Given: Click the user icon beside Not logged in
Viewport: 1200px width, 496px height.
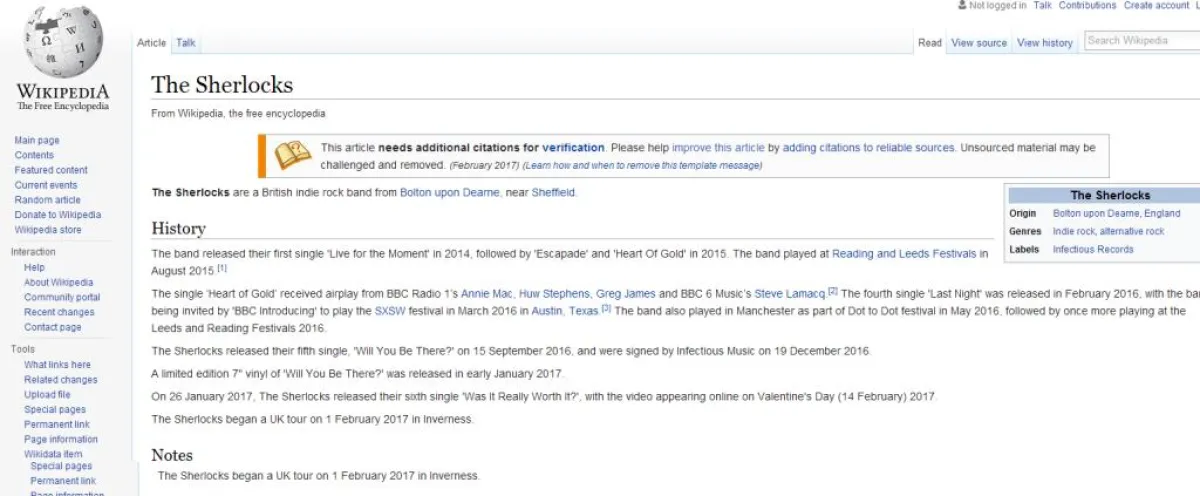Looking at the screenshot, I should point(962,5).
